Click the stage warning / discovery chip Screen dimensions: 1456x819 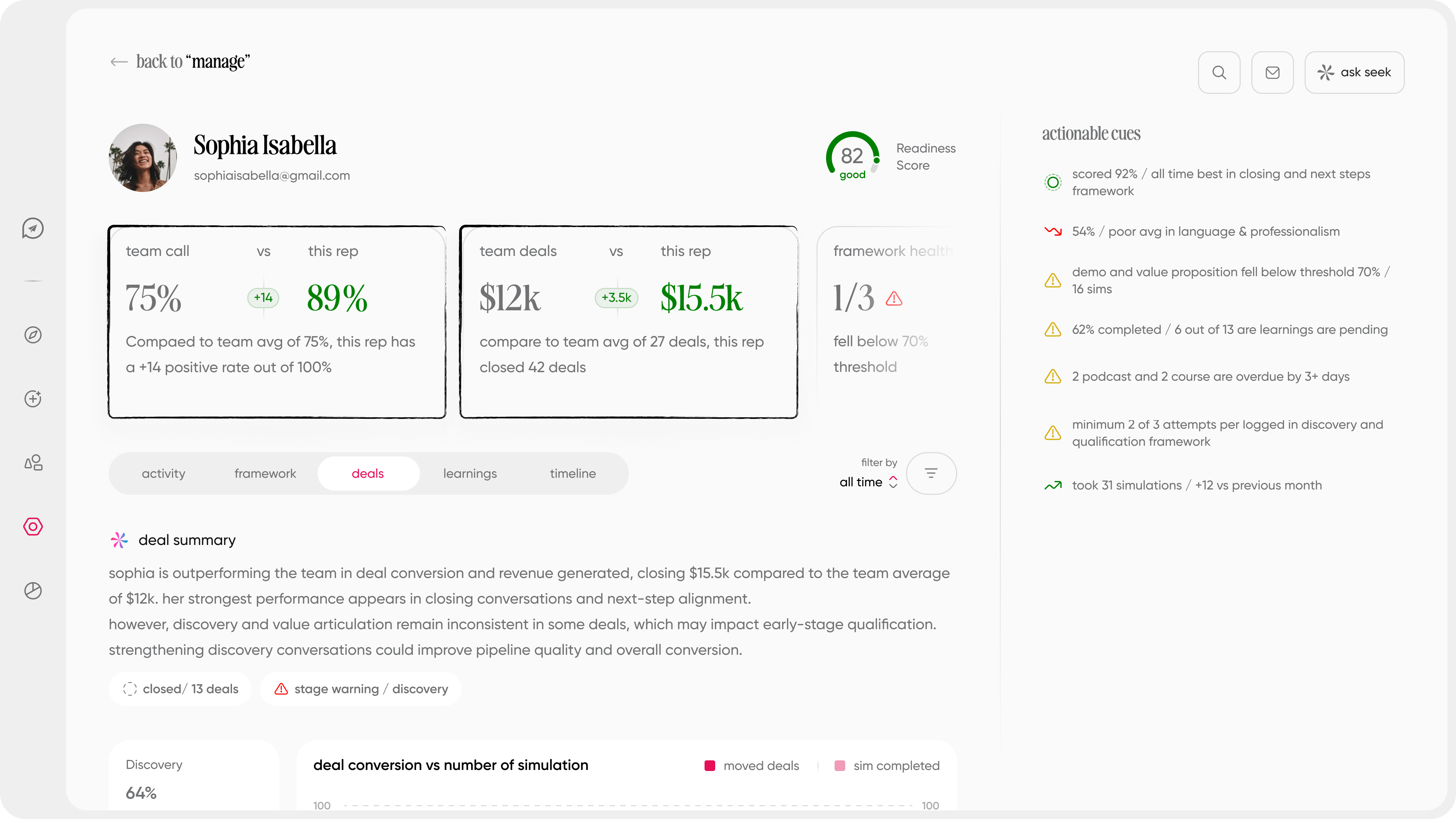(361, 689)
